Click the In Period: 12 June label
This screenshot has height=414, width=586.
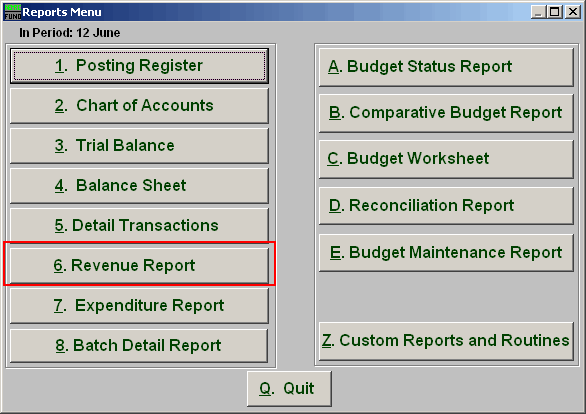70,33
